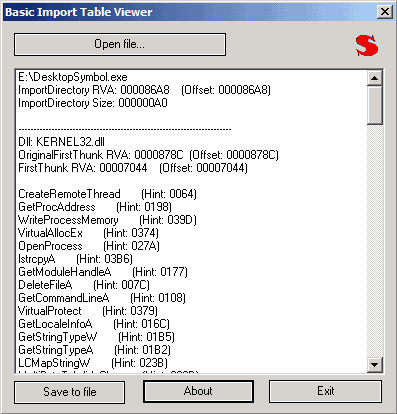Click the Dll: KERNEL32.dll line
The image size is (397, 414).
coord(61,142)
